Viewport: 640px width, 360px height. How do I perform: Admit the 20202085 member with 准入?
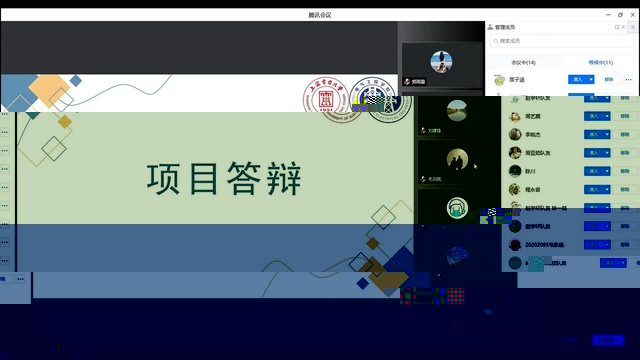tap(594, 244)
